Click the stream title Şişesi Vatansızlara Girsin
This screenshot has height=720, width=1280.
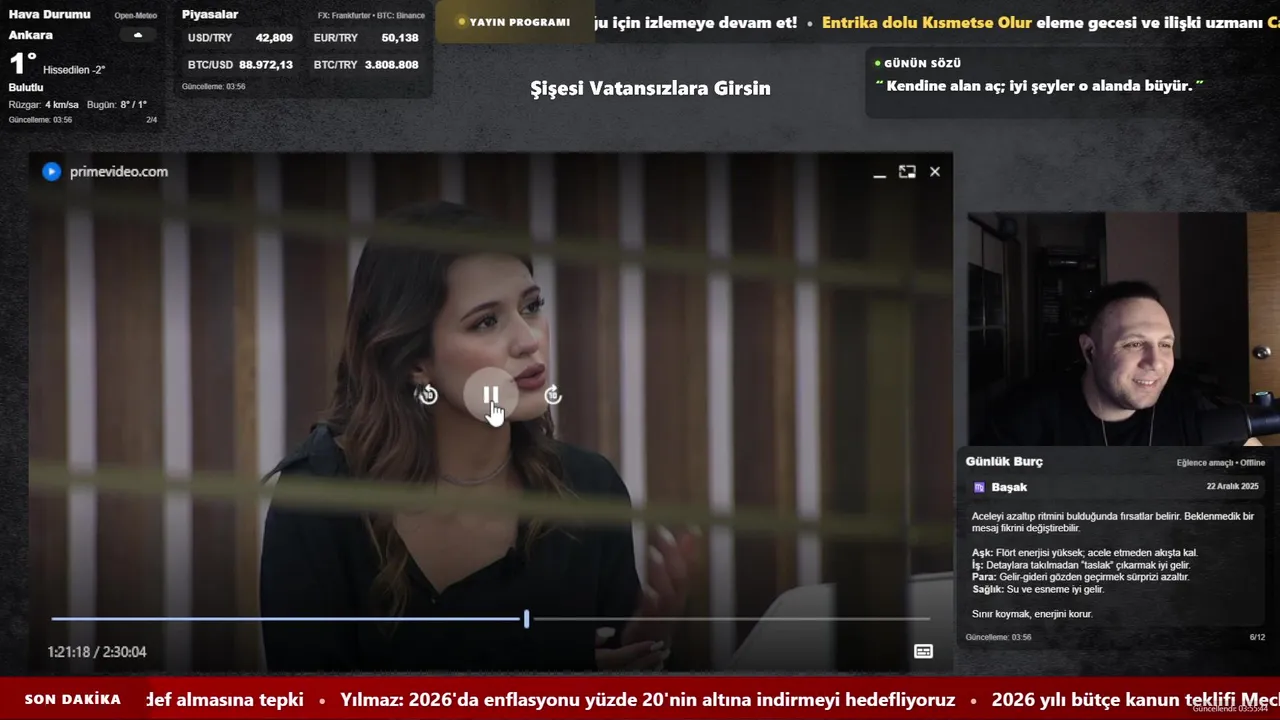click(650, 88)
